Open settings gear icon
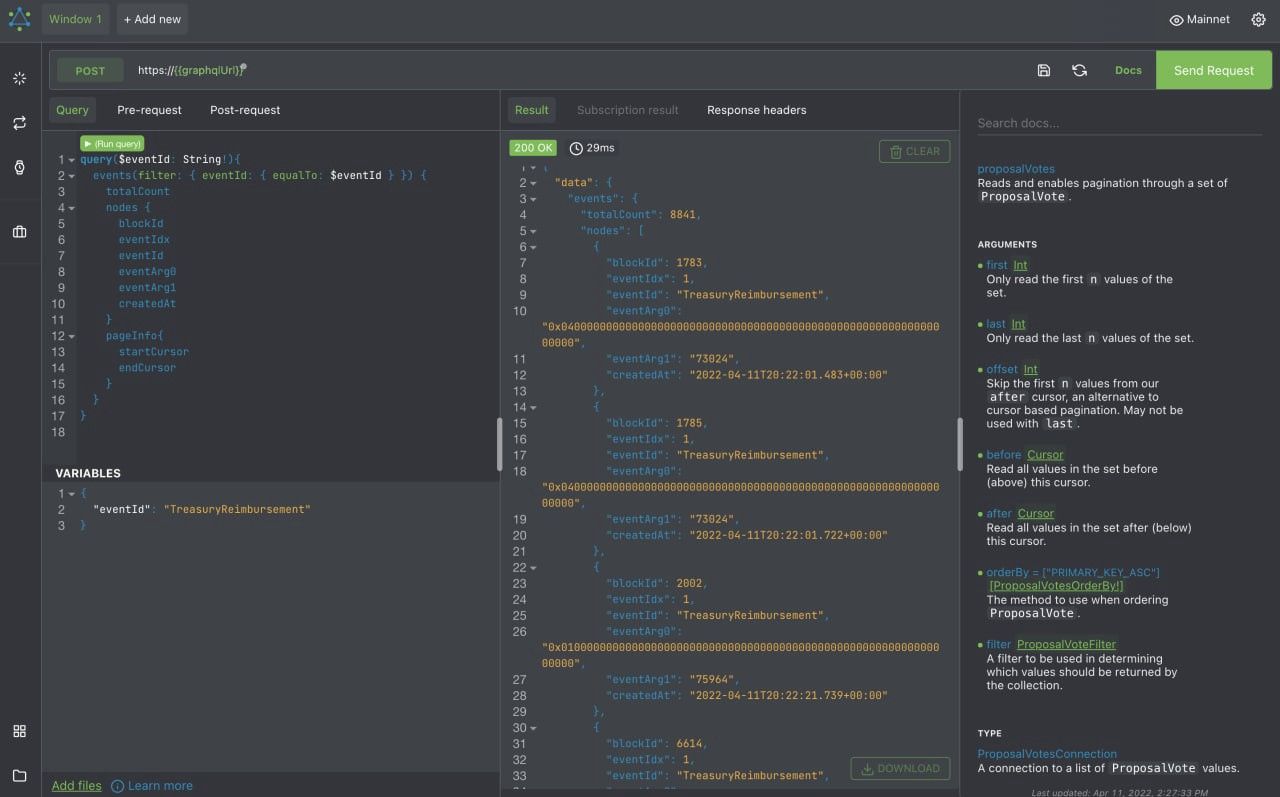The width and height of the screenshot is (1280, 797). pos(1258,19)
